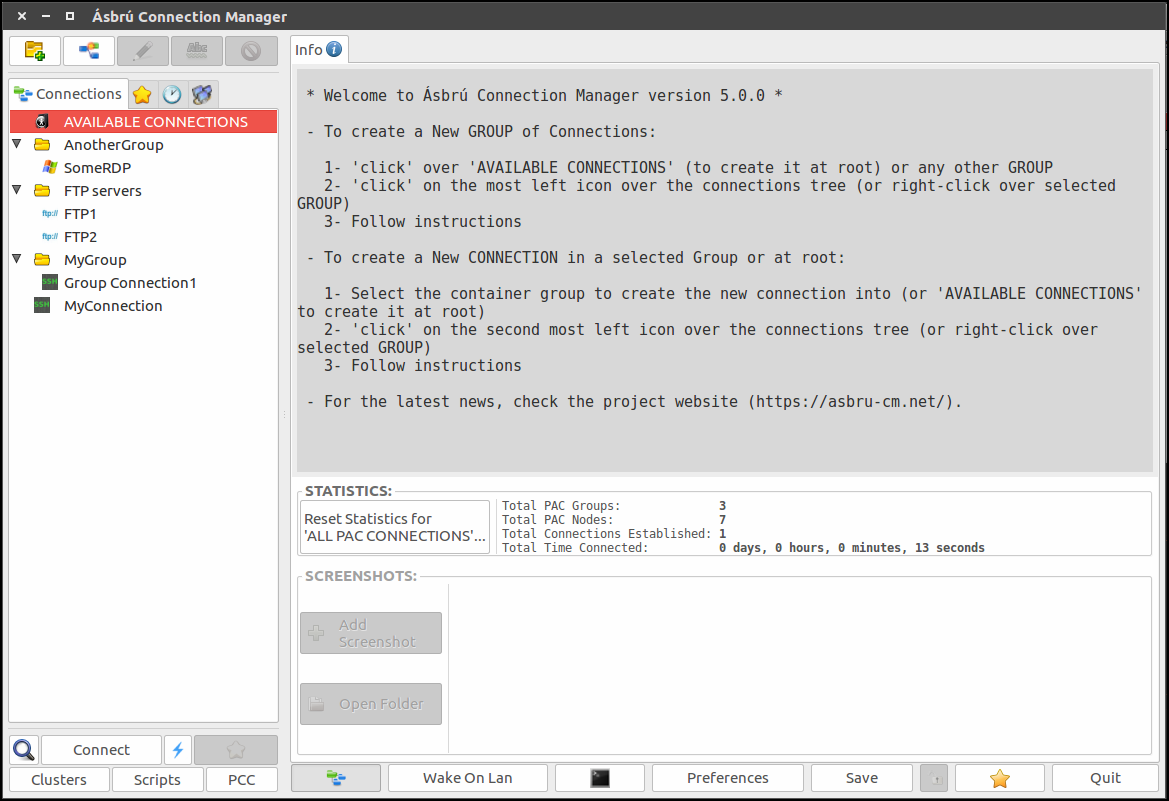The width and height of the screenshot is (1169, 801).
Task: Click the AnotherGroup folder icon
Action: (42, 145)
